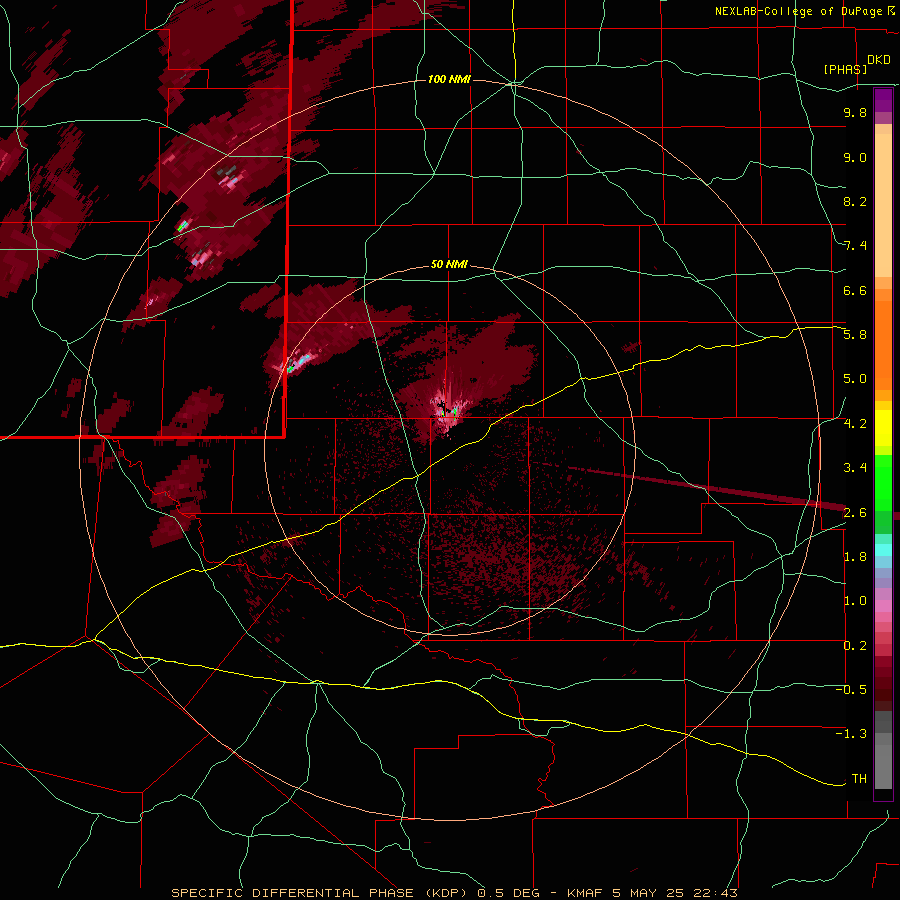Viewport: 900px width, 900px height.
Task: Click the 3.4 scale value
Action: 855,468
